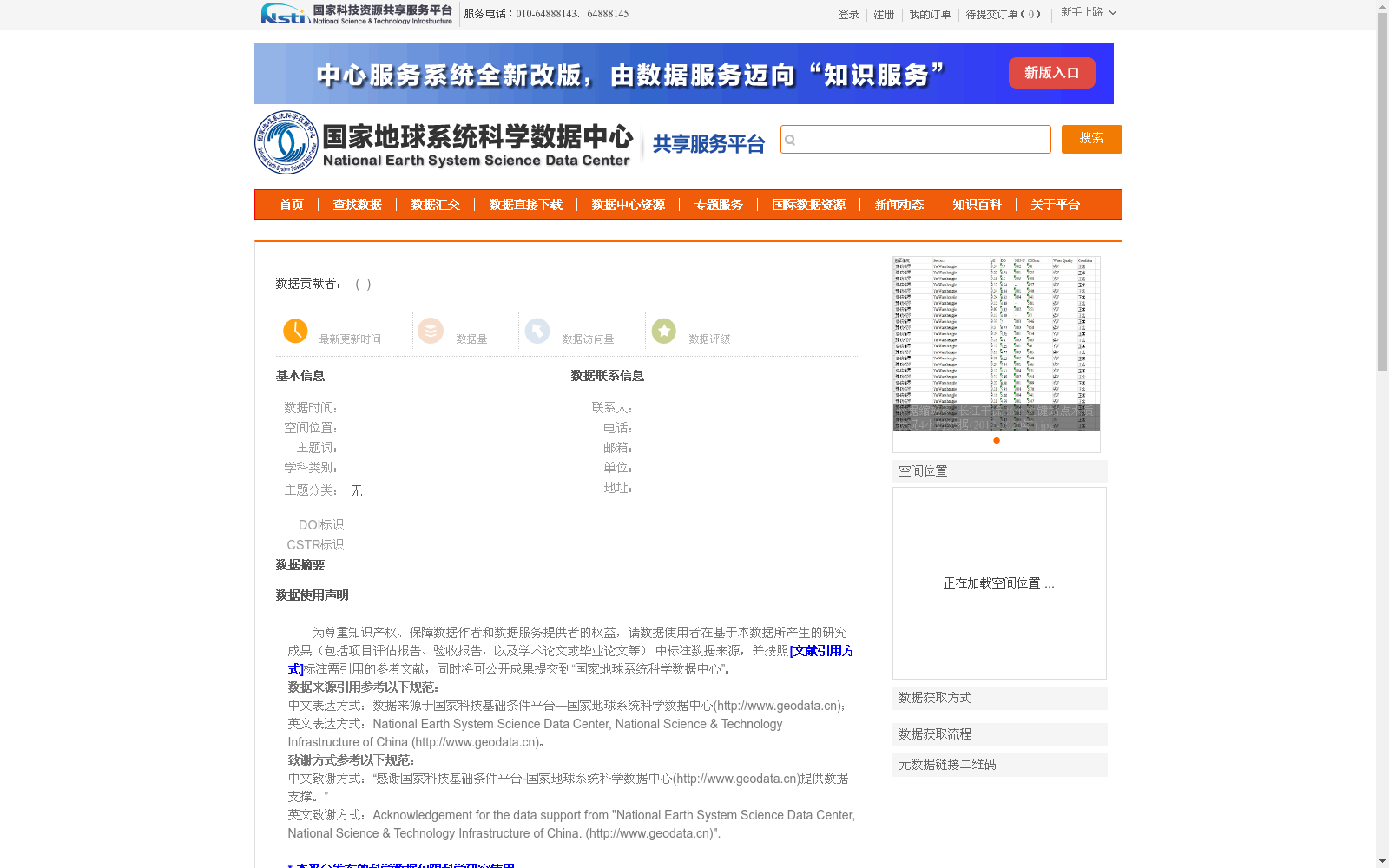The image size is (1389, 868).
Task: Open the 首页 menu item
Action: point(292,205)
